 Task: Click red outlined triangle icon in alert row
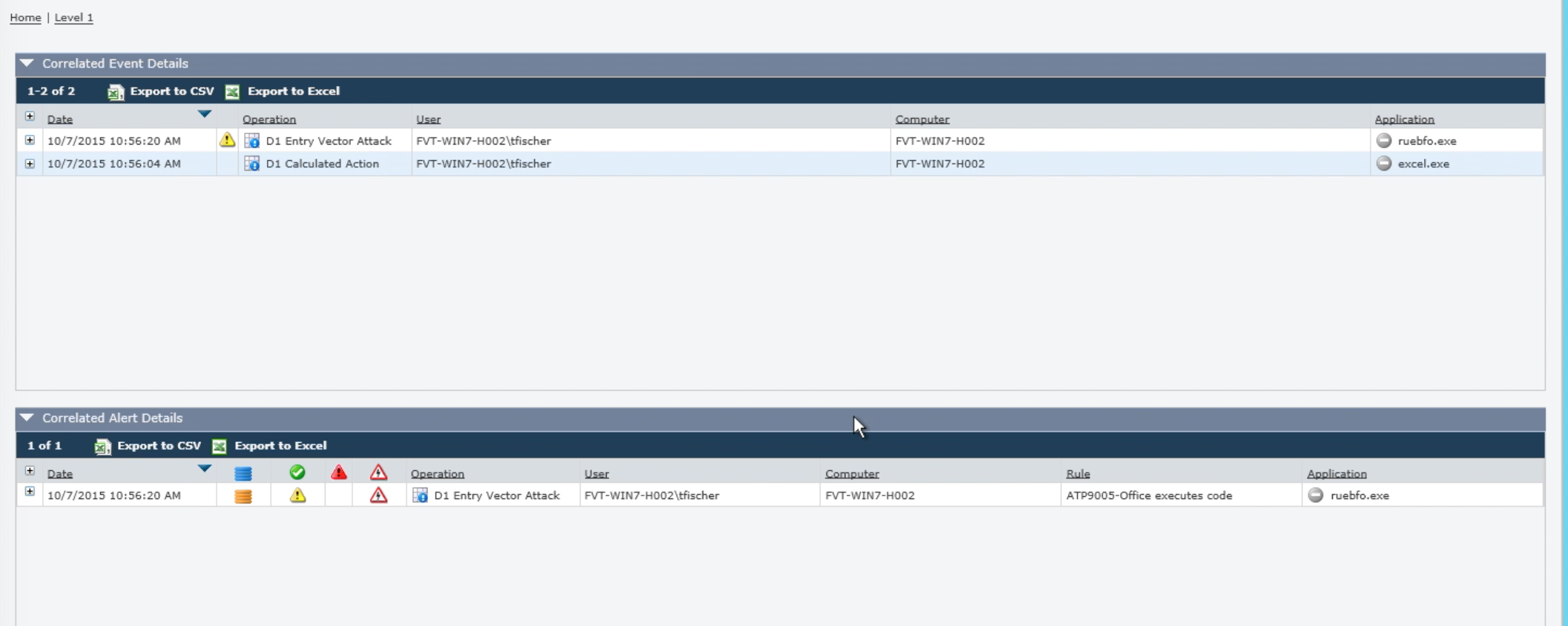click(x=379, y=495)
